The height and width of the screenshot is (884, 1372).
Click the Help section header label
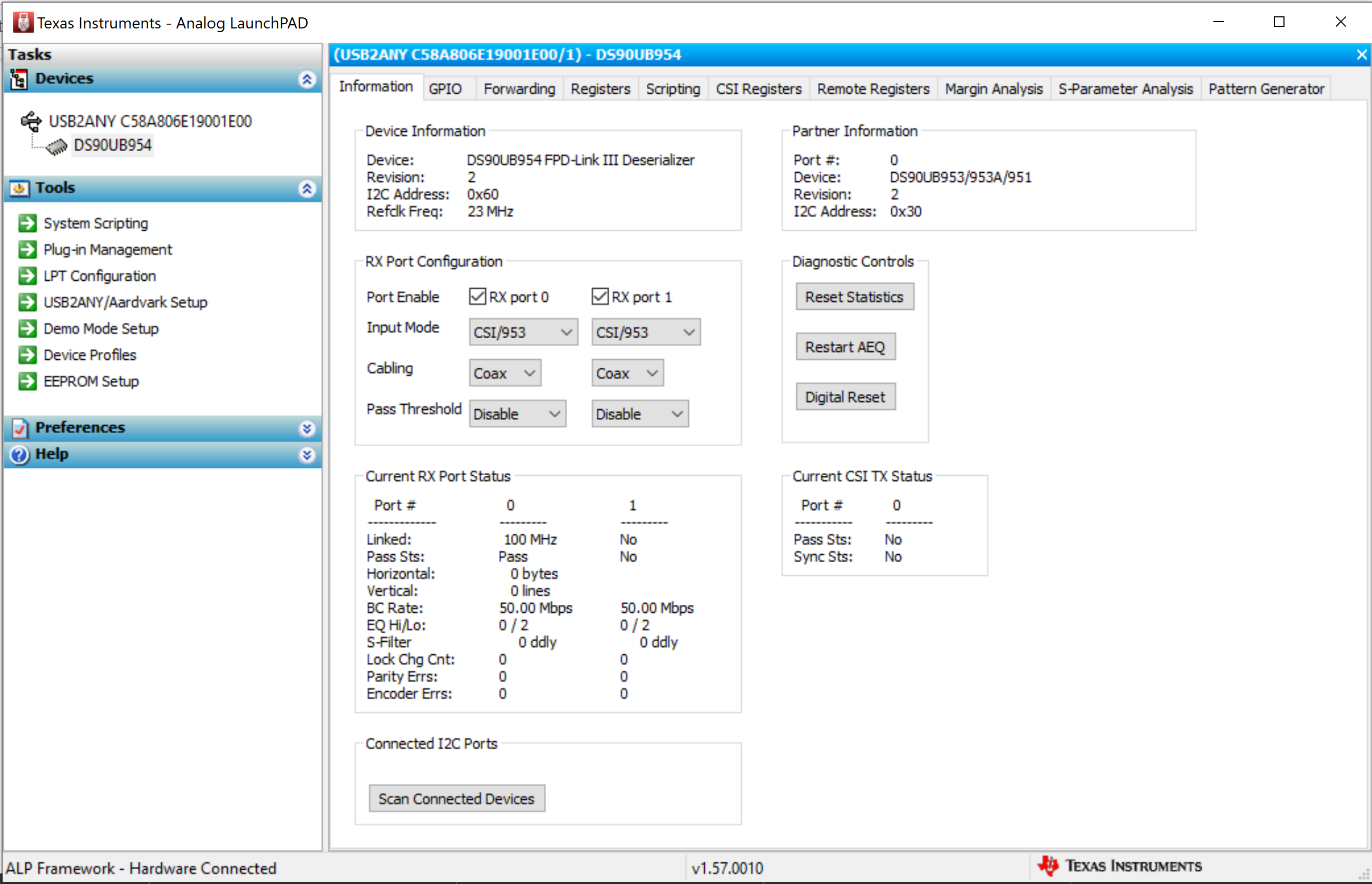52,454
